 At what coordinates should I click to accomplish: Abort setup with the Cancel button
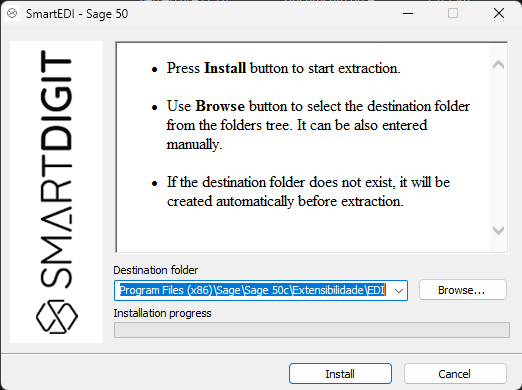click(x=455, y=374)
